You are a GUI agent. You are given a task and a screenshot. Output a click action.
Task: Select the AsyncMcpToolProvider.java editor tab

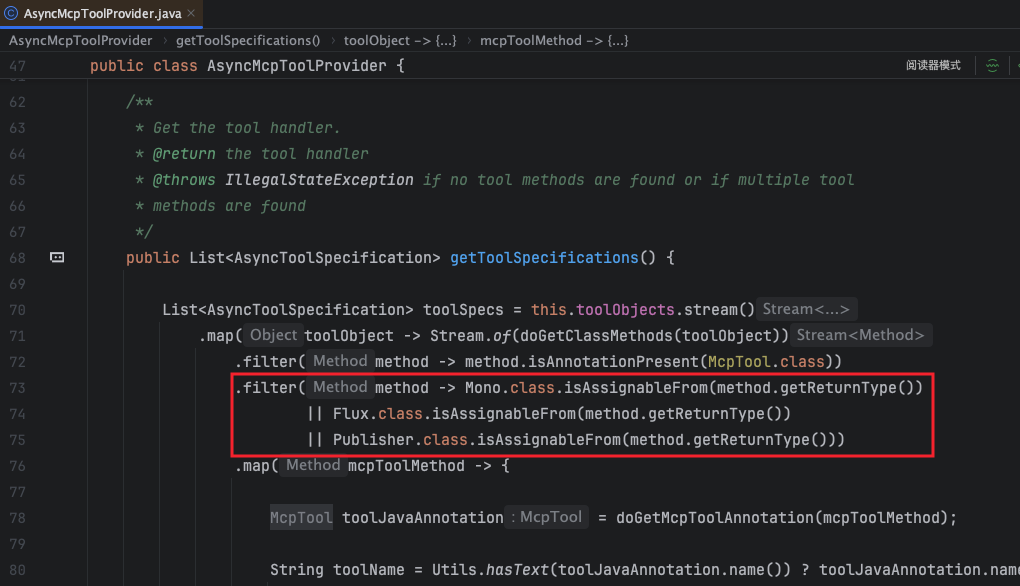(x=100, y=13)
